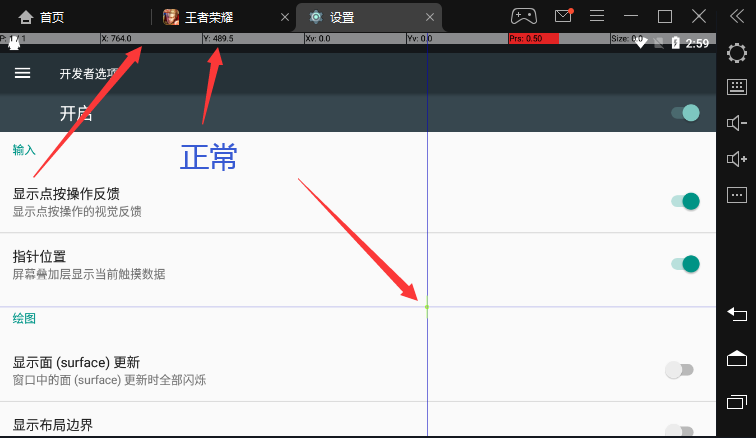
Task: Click the gamepad key-mapping icon
Action: coord(524,16)
